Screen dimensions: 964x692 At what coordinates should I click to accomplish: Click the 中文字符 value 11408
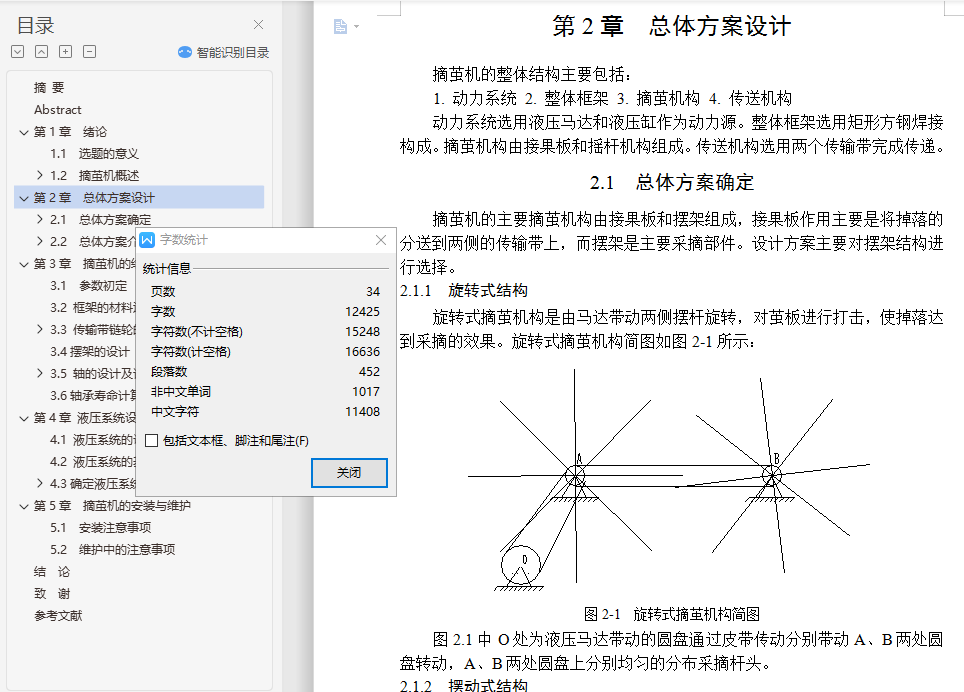(x=363, y=412)
